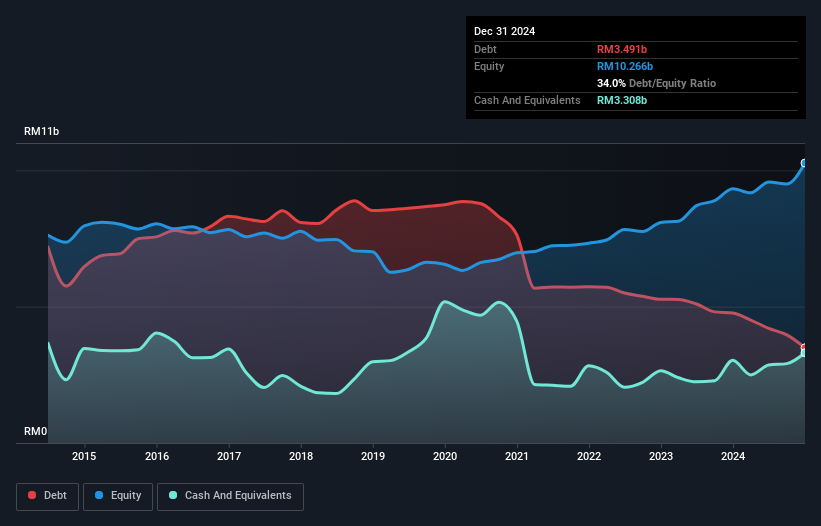
Task: Click the Debt row label in tooltip
Action: pos(485,49)
